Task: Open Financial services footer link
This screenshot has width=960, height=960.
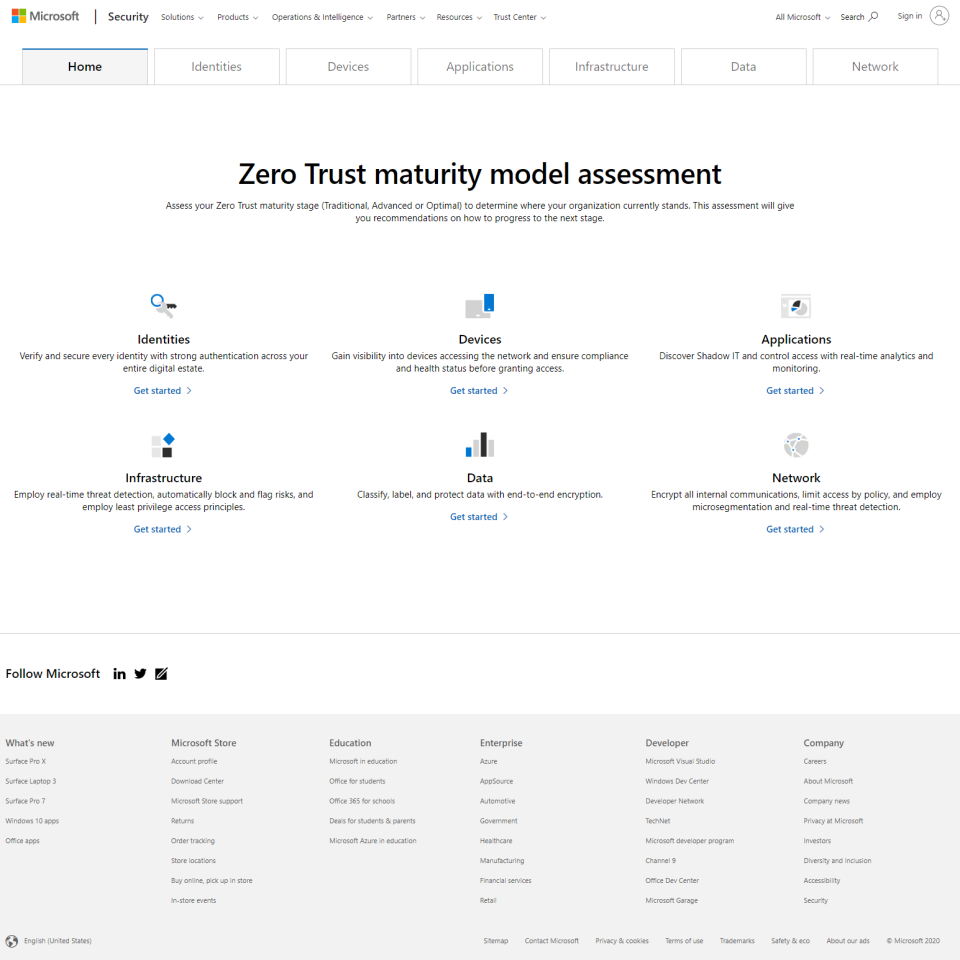Action: (x=506, y=881)
